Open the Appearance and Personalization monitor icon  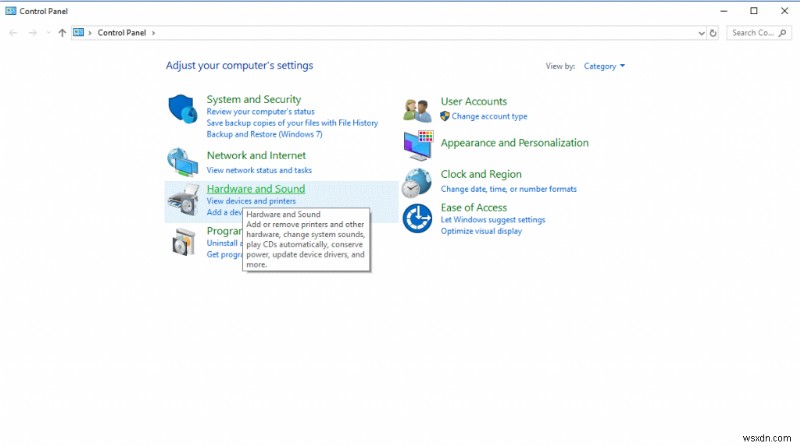[417, 146]
